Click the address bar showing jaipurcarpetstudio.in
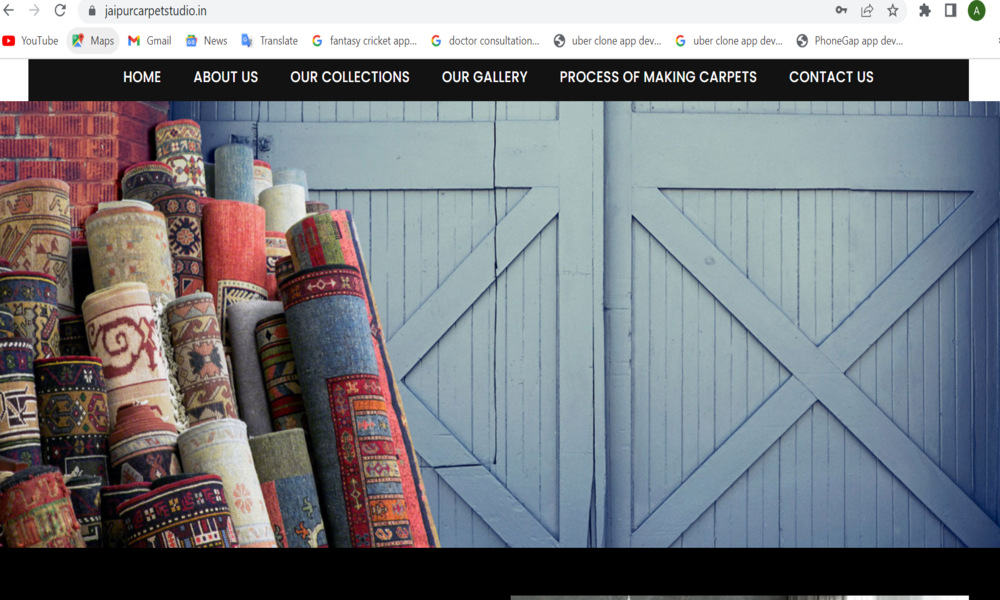The height and width of the screenshot is (600, 1000). click(x=400, y=11)
